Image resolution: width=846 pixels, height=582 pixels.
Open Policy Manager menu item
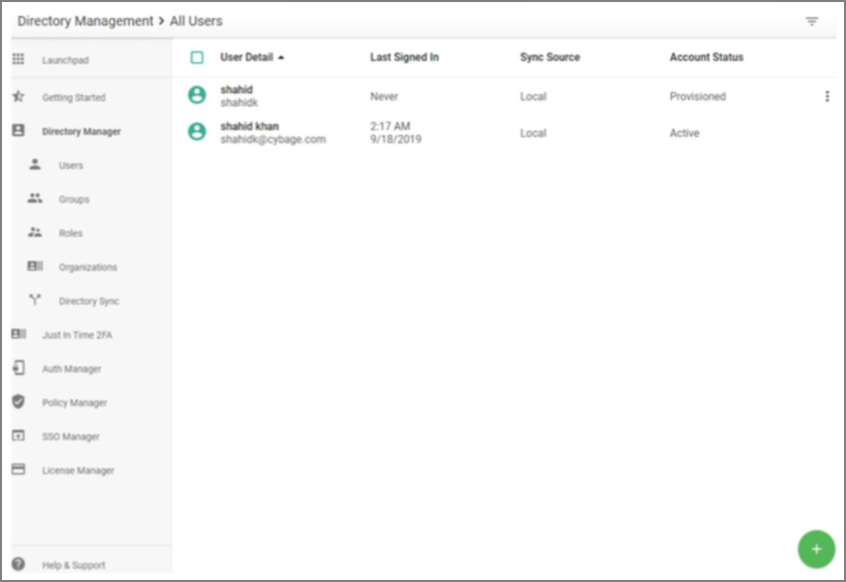[74, 403]
